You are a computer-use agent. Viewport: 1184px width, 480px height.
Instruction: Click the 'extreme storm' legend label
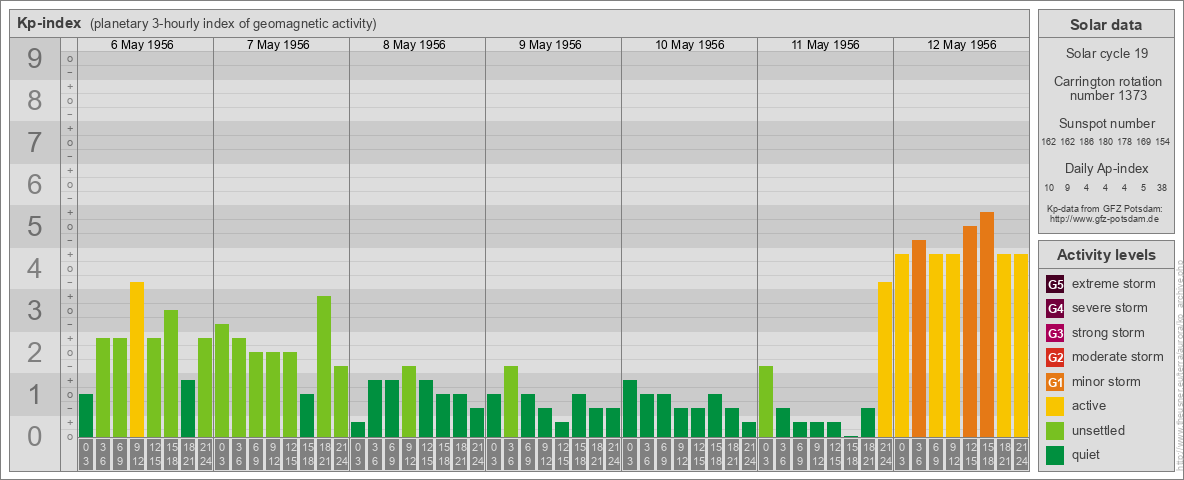point(1114,284)
